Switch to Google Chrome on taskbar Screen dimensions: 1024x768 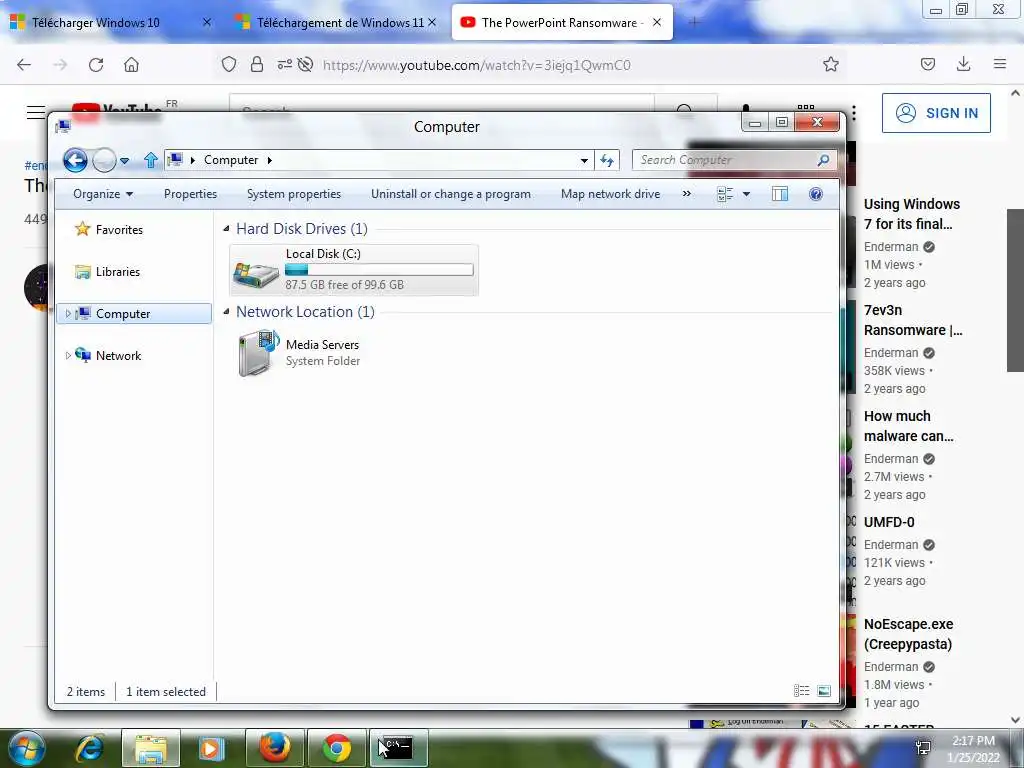point(336,748)
